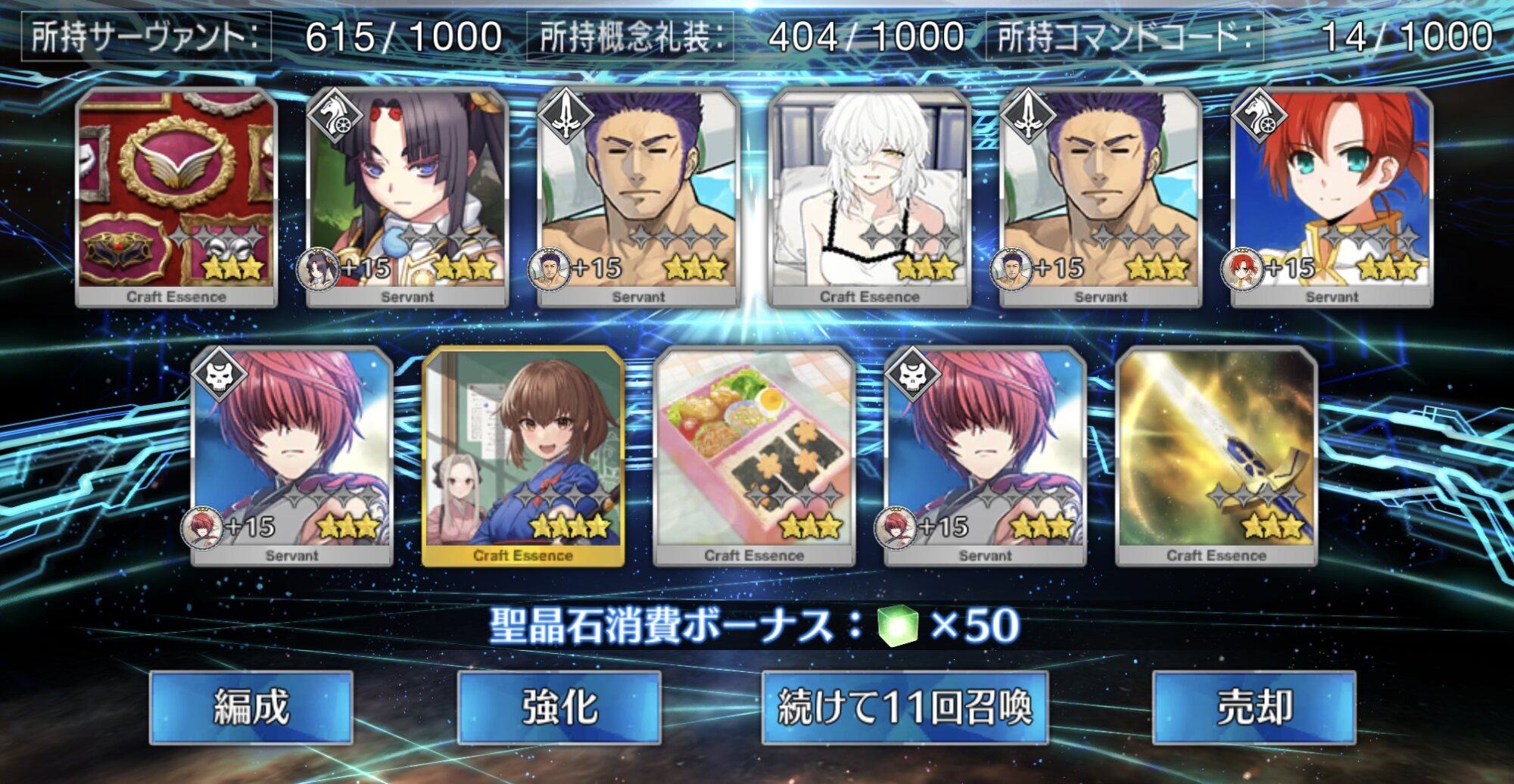1514x784 pixels.
Task: Tap the 所持コマンドコード count label
Action: pyautogui.click(x=1125, y=36)
